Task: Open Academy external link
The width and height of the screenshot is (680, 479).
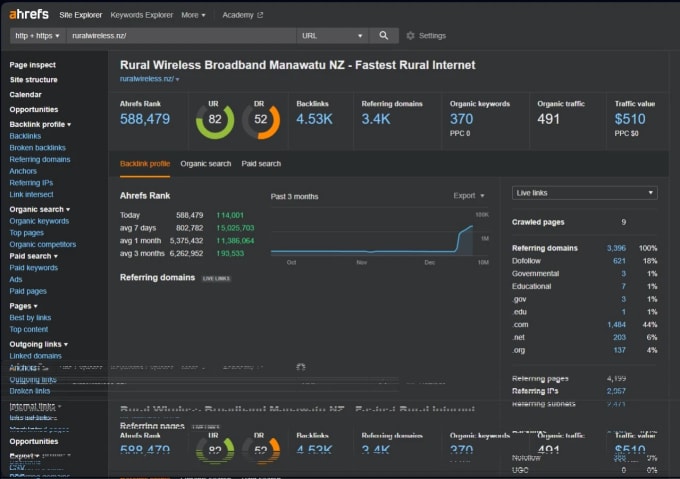Action: [x=242, y=15]
